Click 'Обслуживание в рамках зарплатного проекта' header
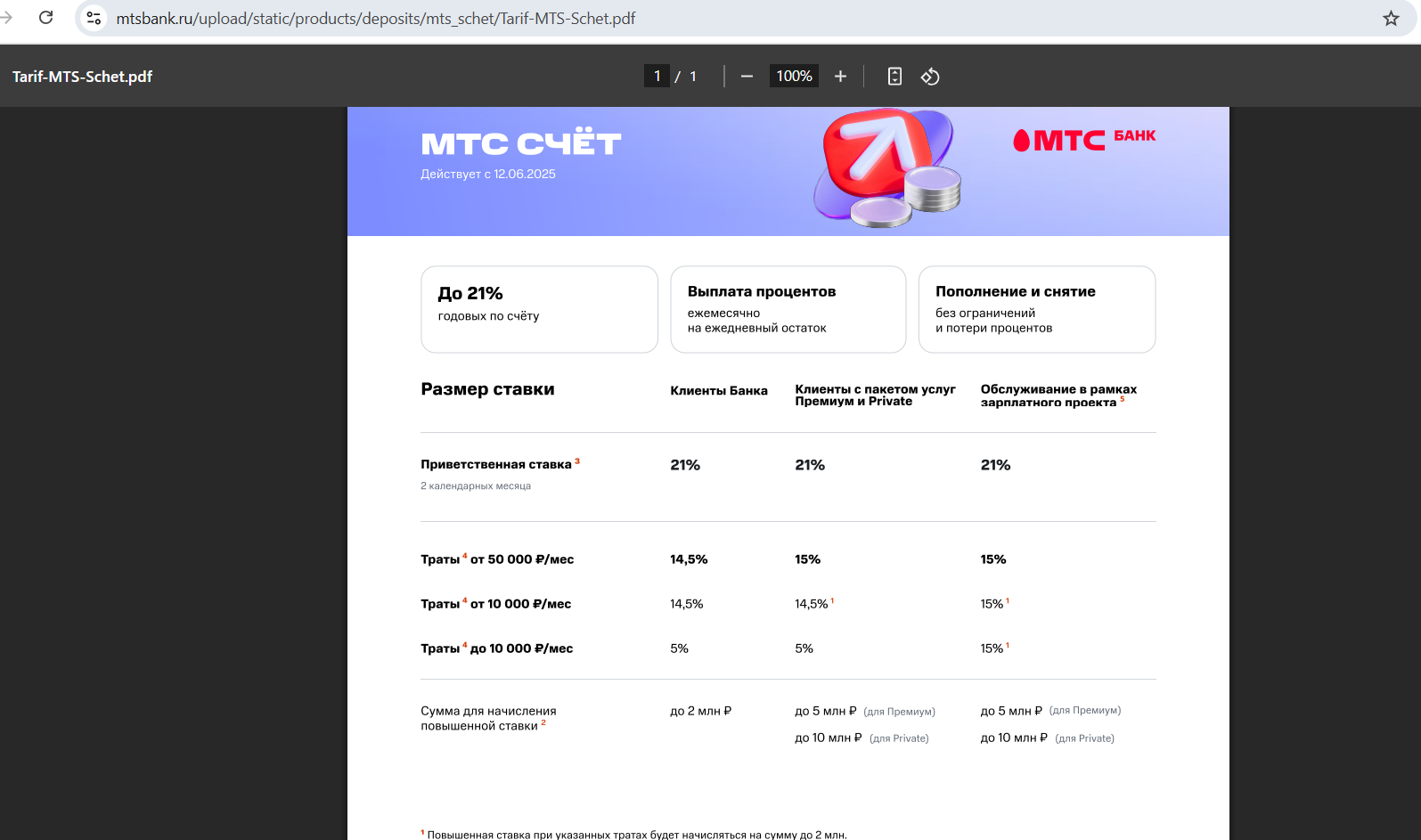Screen dimensions: 1421x840 1058,396
